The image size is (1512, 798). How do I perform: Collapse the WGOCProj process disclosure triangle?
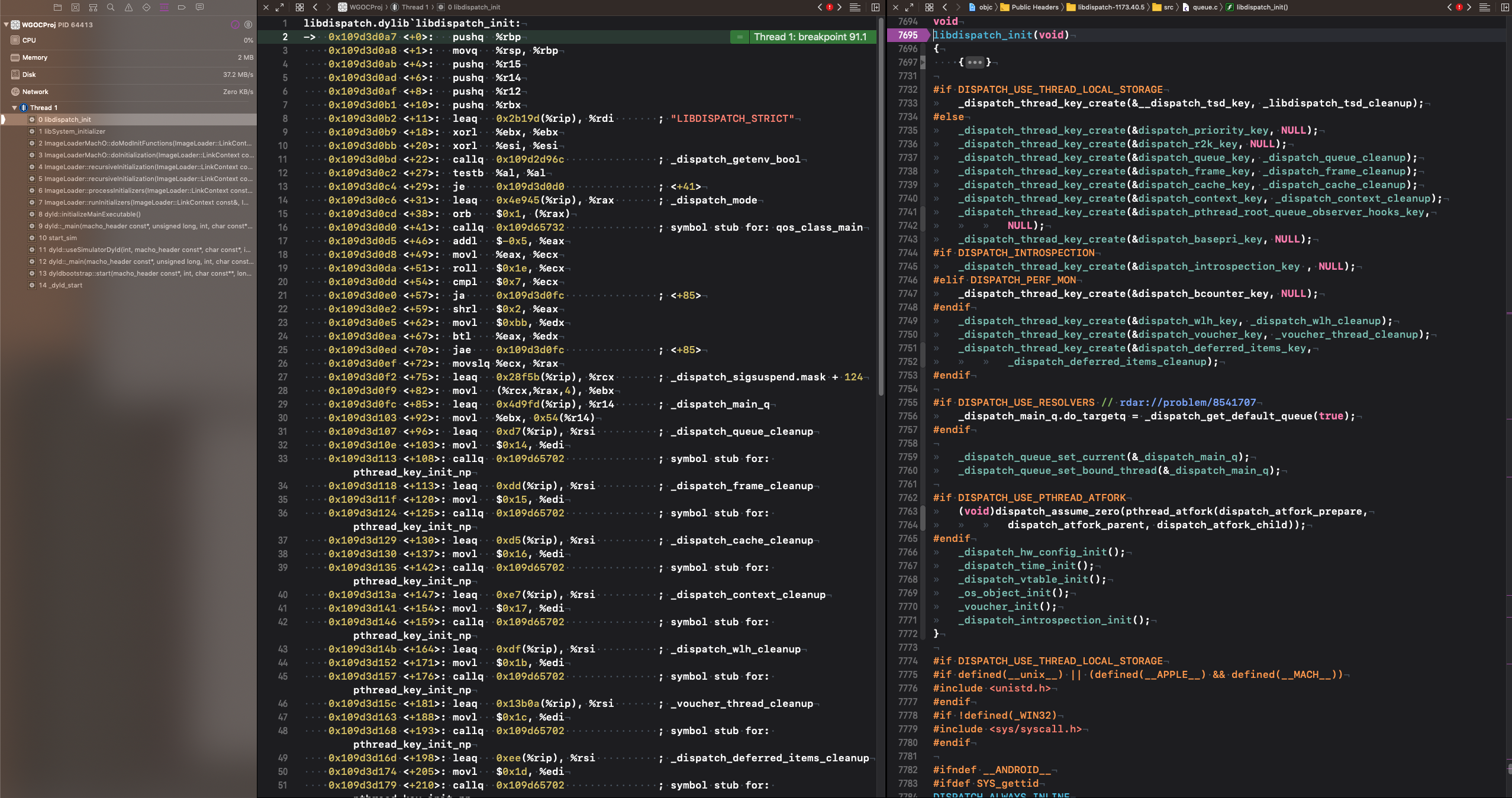click(x=6, y=25)
